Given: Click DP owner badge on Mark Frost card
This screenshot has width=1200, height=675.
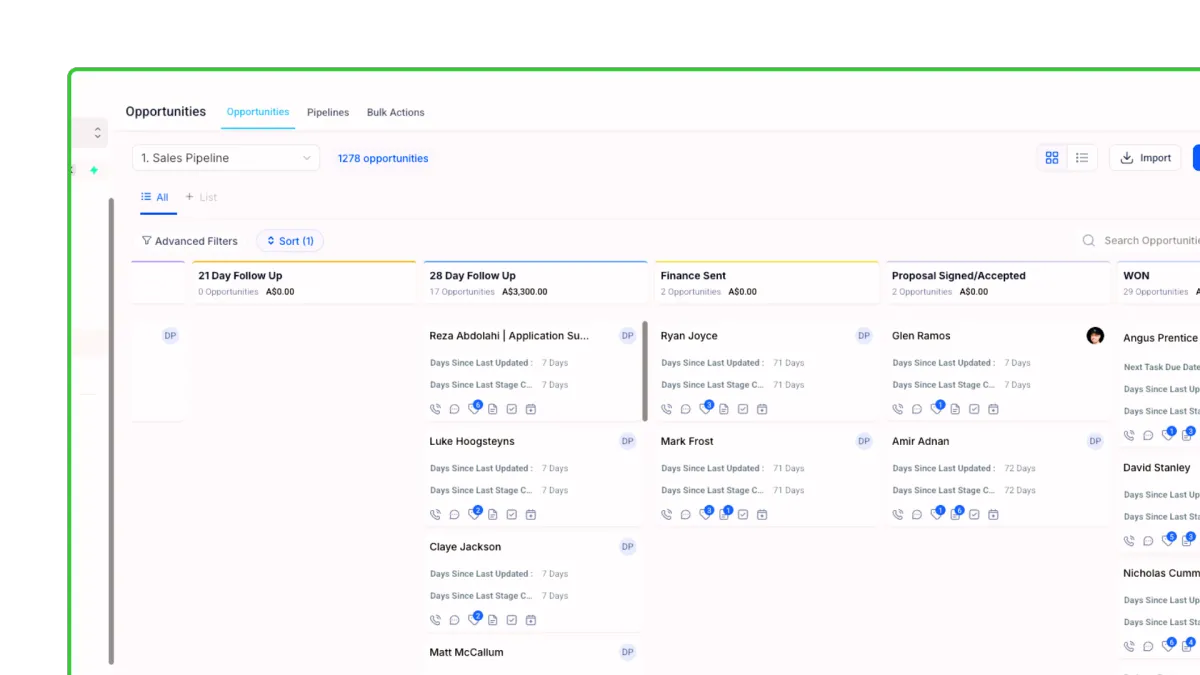Looking at the screenshot, I should [864, 441].
